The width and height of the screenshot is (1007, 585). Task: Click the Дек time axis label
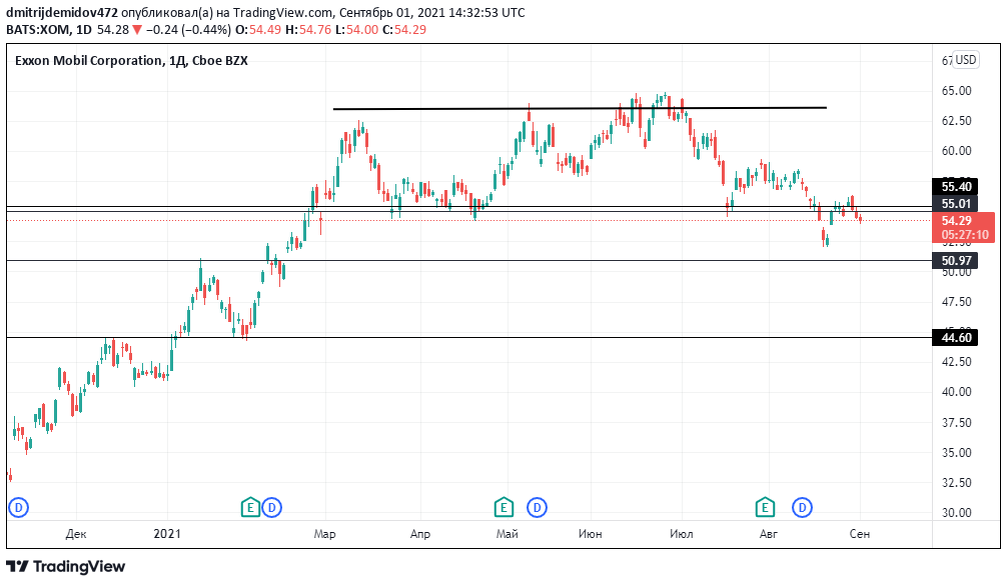tap(76, 534)
